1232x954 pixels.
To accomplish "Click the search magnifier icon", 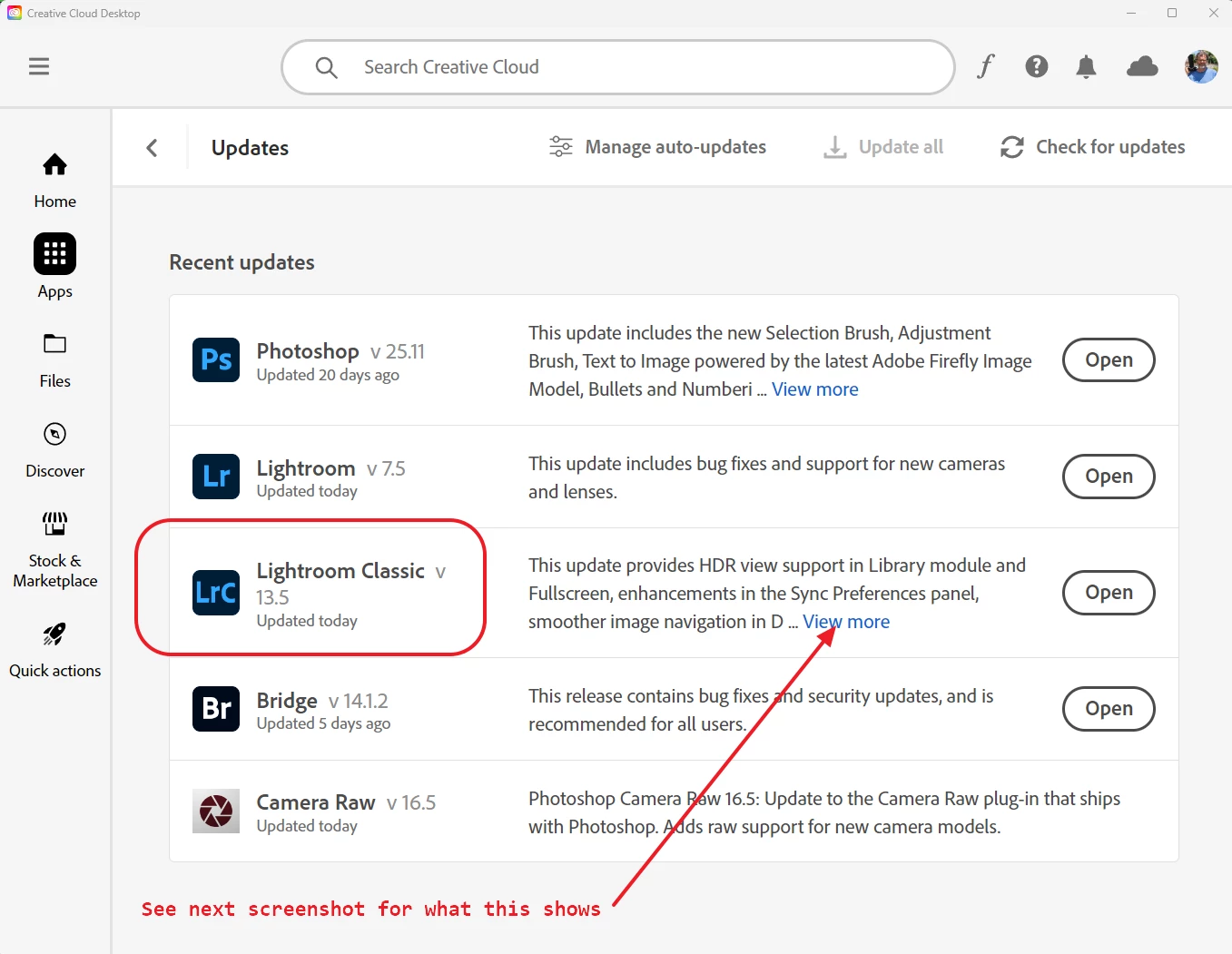I will [326, 67].
